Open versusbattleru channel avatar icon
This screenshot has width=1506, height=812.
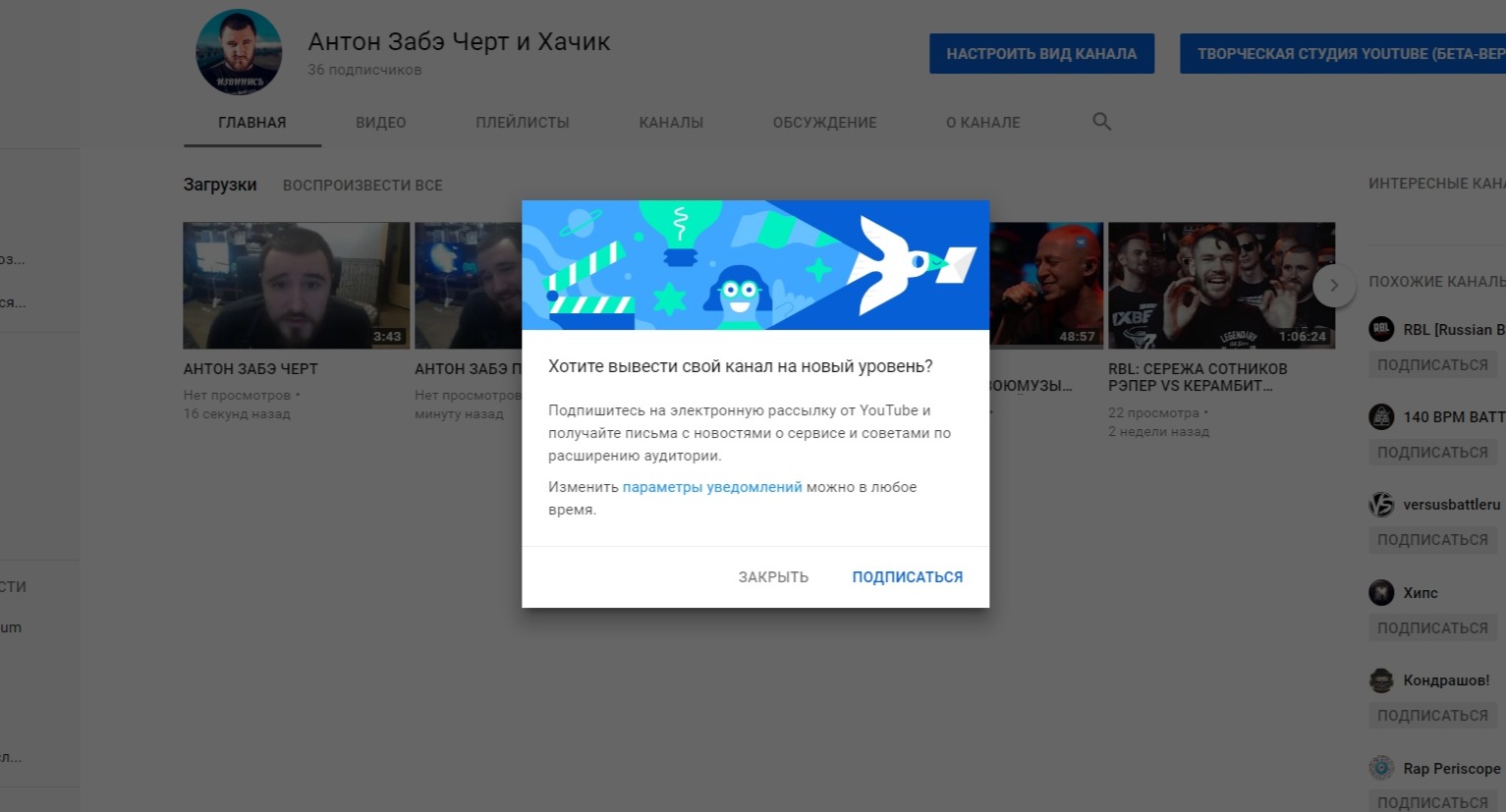[x=1381, y=505]
